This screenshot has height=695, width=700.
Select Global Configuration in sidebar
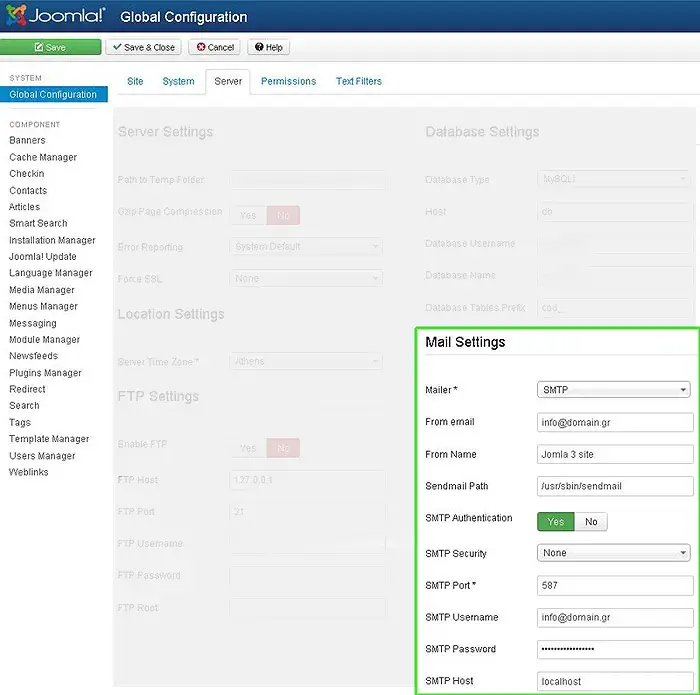54,94
